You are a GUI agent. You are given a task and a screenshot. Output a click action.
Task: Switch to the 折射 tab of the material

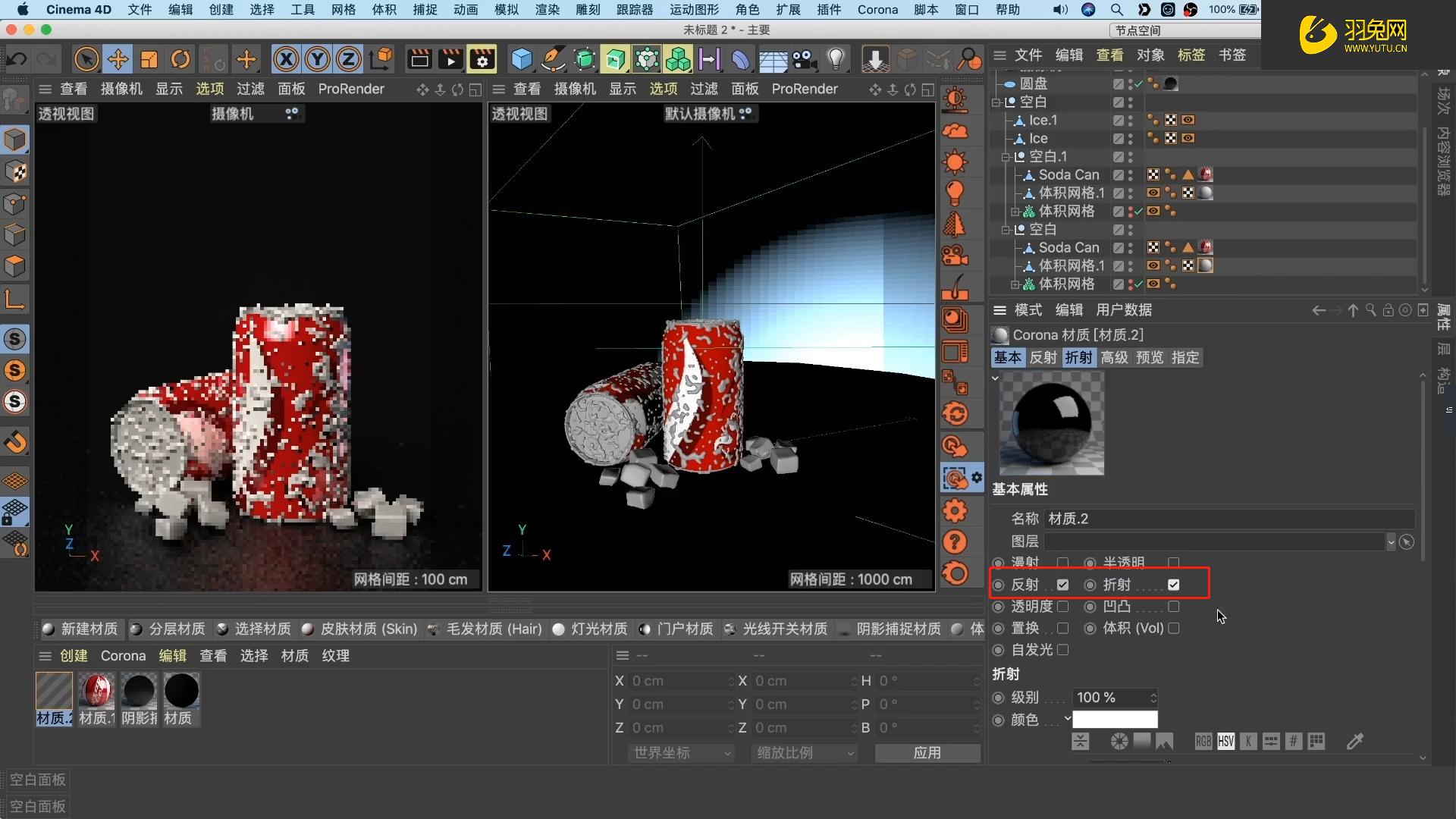1078,357
